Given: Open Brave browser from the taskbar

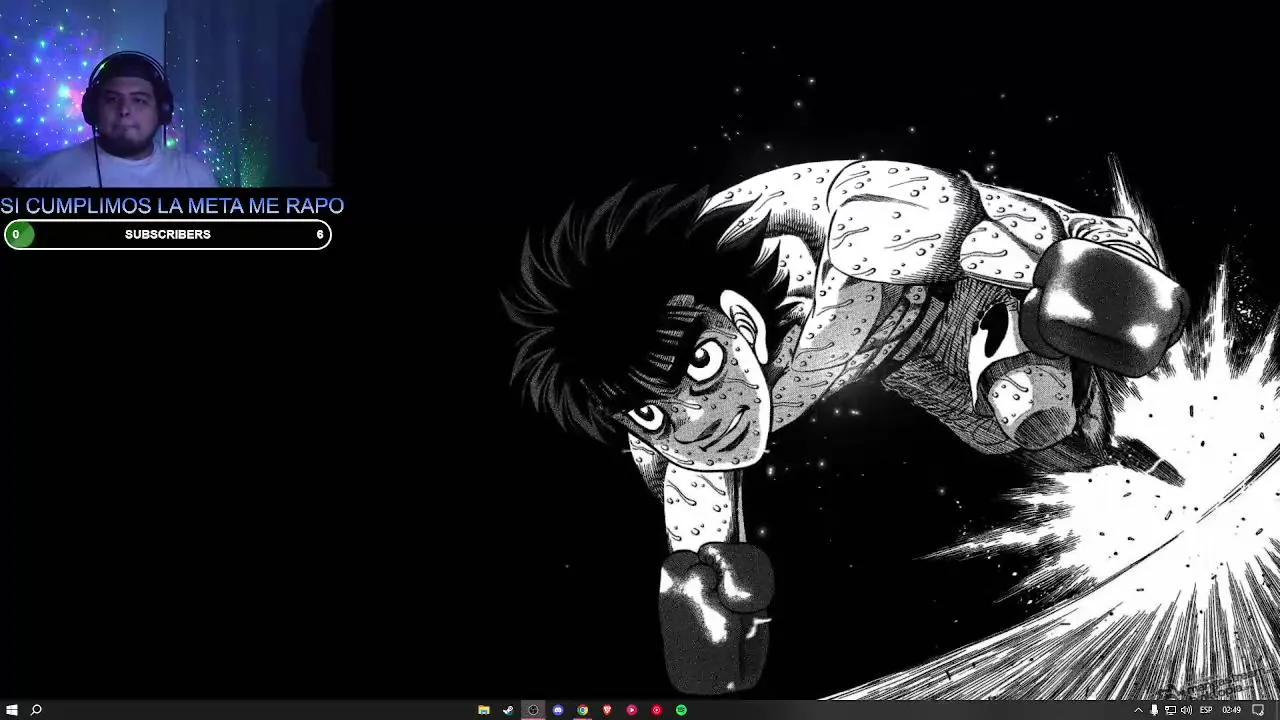Looking at the screenshot, I should 607,710.
